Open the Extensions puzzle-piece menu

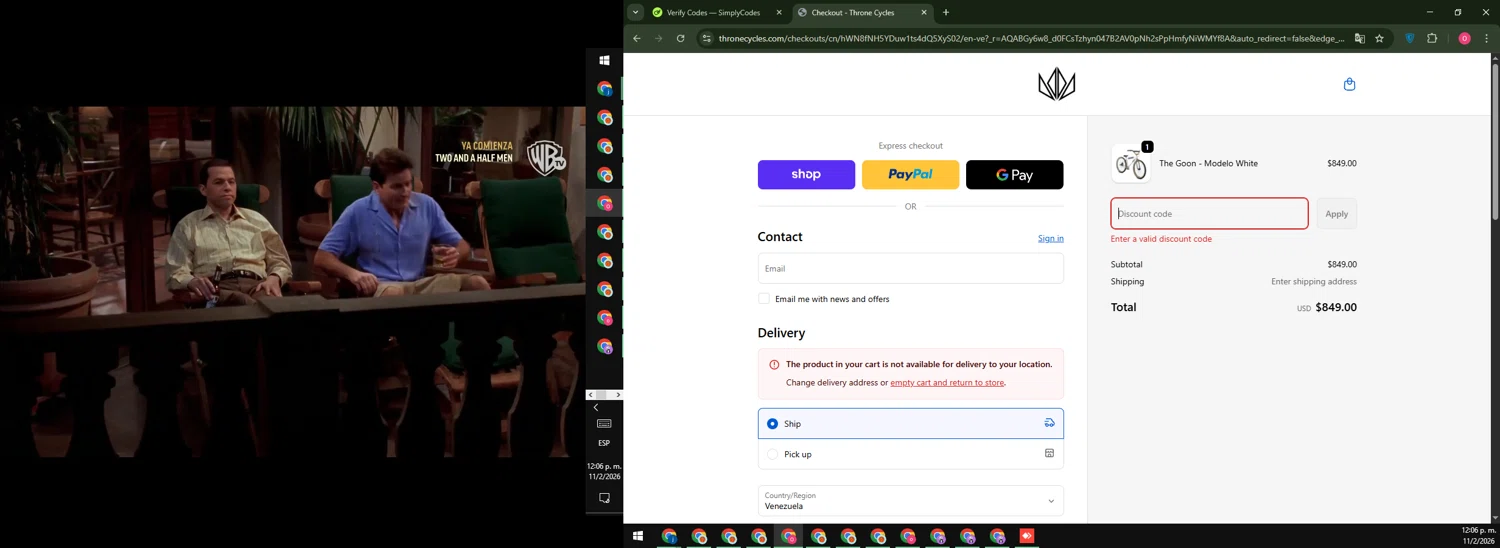coord(1432,38)
